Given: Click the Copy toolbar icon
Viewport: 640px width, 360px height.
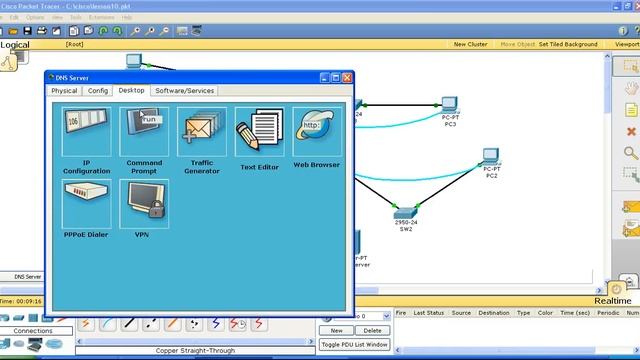Looking at the screenshot, I should point(74,31).
